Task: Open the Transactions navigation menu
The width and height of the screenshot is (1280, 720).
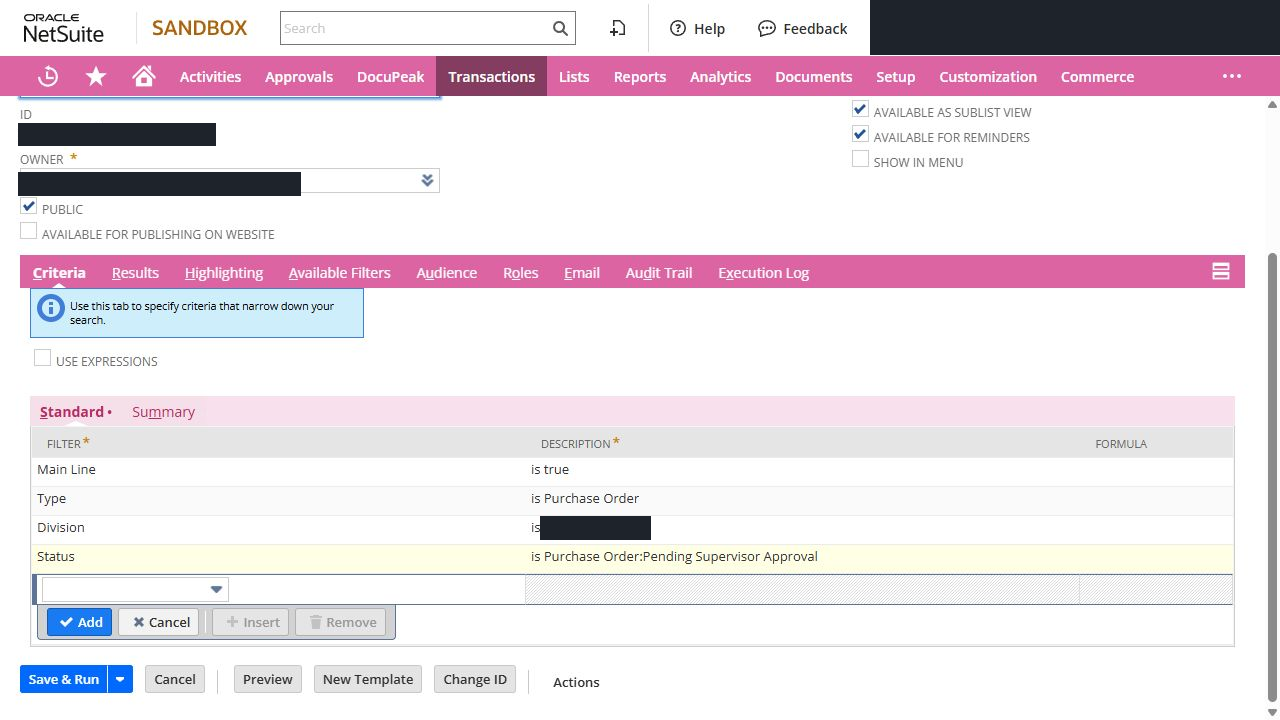Action: pyautogui.click(x=491, y=76)
